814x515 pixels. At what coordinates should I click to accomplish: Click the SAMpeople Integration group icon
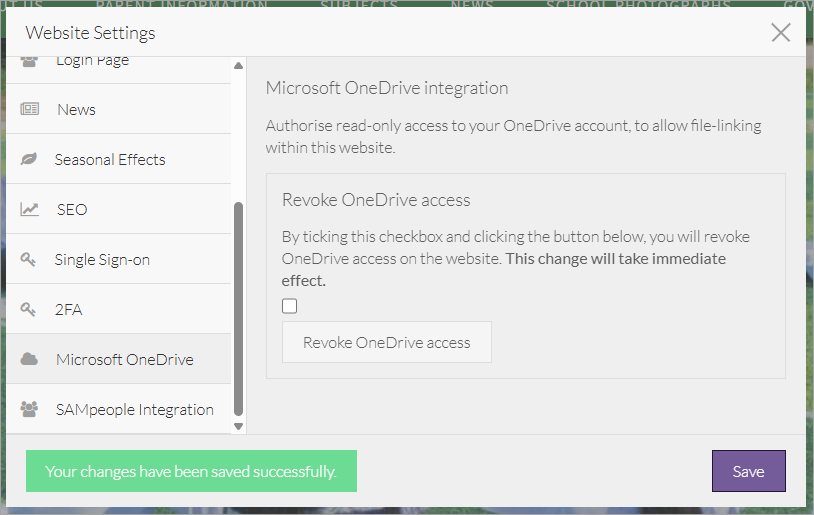(29, 409)
